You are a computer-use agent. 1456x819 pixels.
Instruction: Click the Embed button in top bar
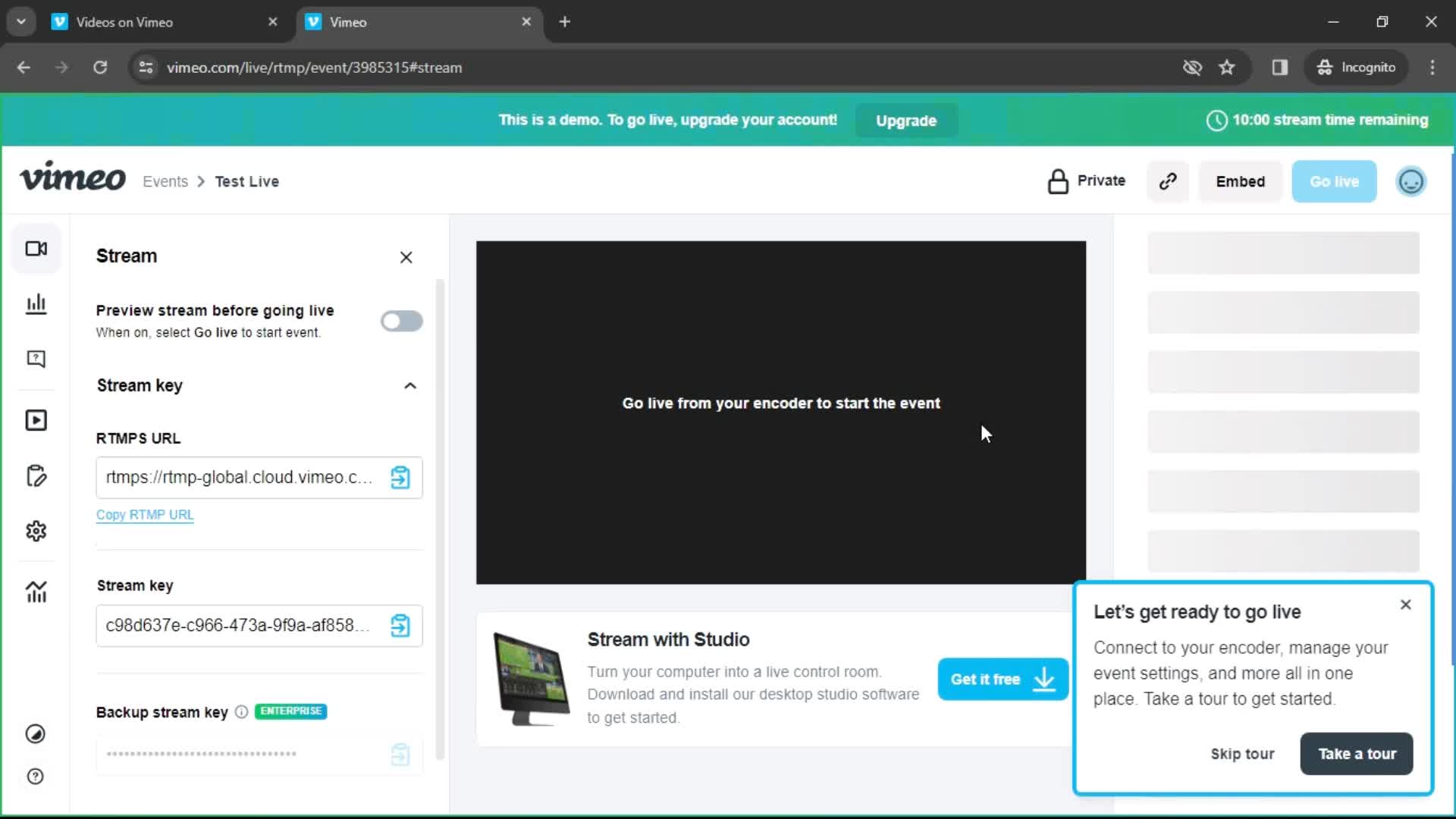[x=1240, y=181]
